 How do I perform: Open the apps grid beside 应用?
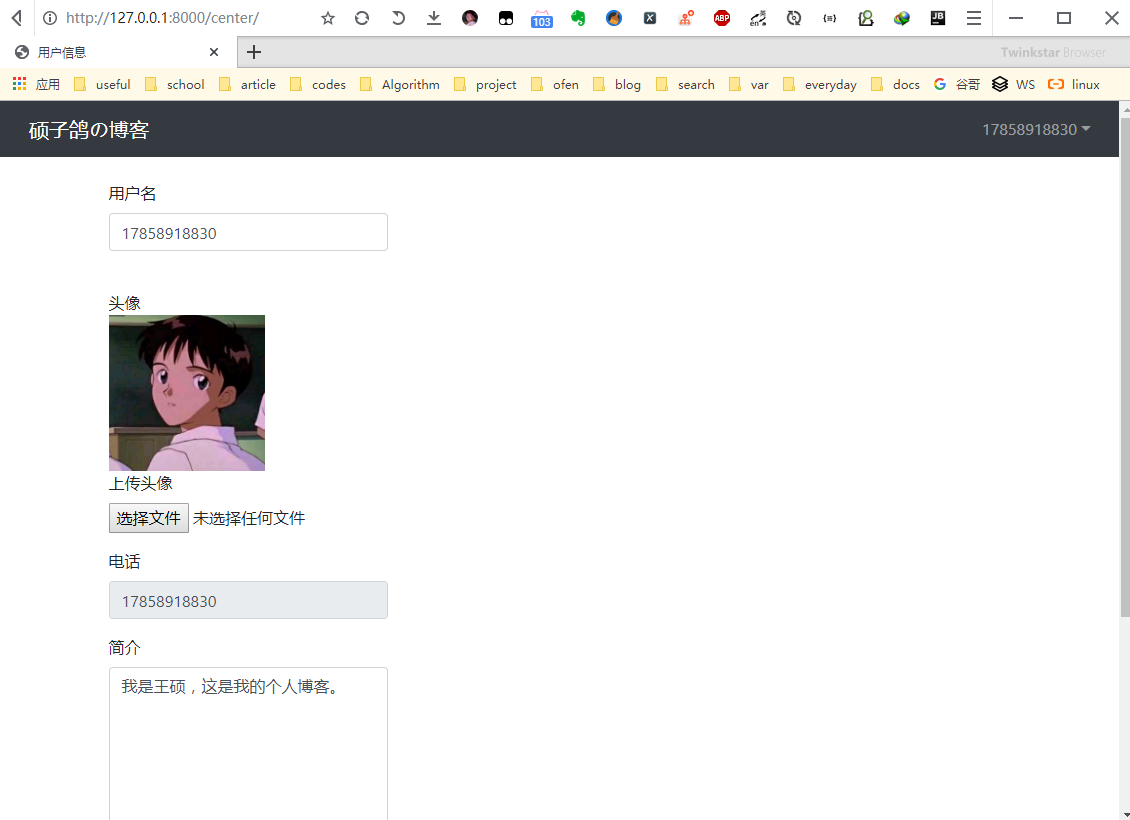18,84
